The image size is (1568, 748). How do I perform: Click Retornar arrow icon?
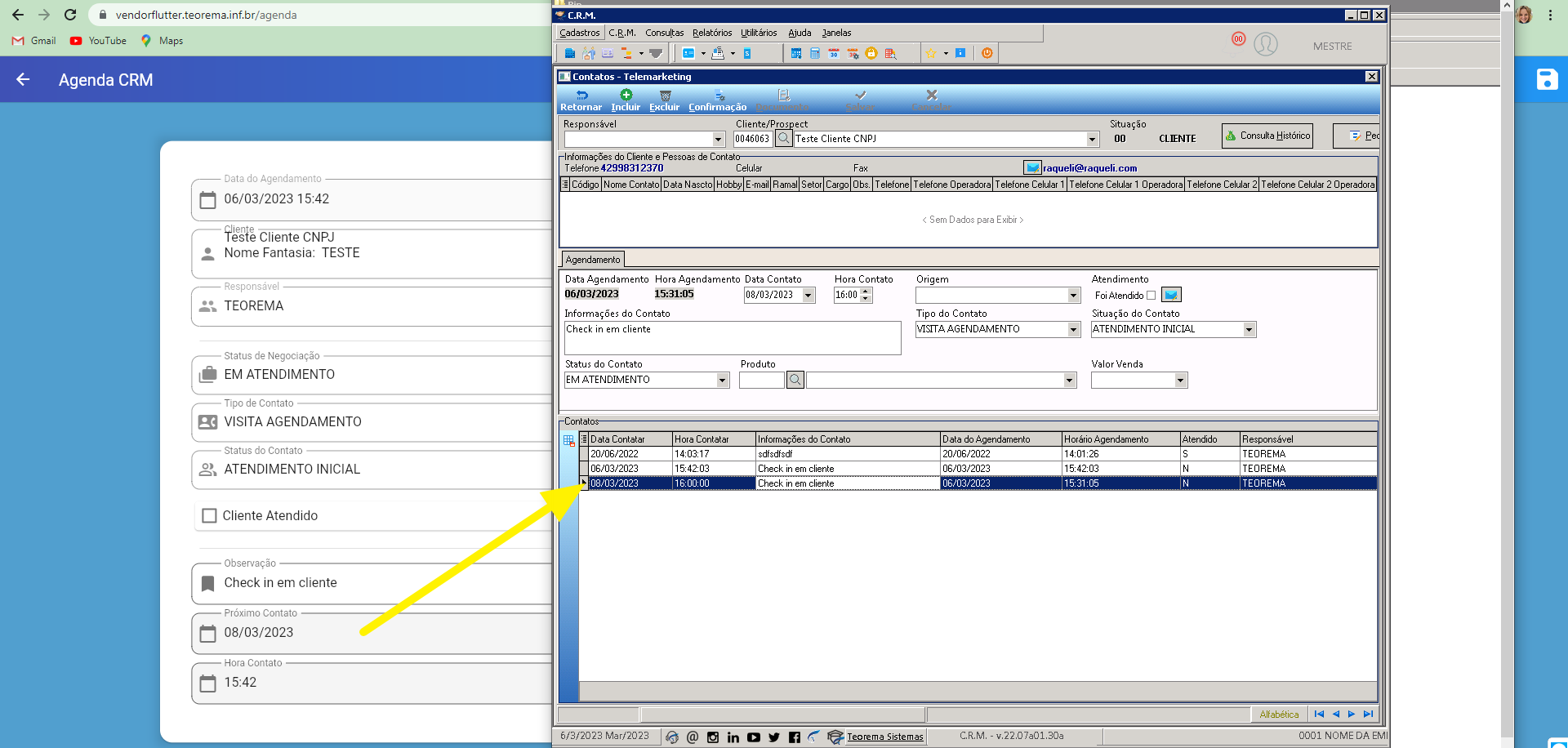[x=581, y=96]
